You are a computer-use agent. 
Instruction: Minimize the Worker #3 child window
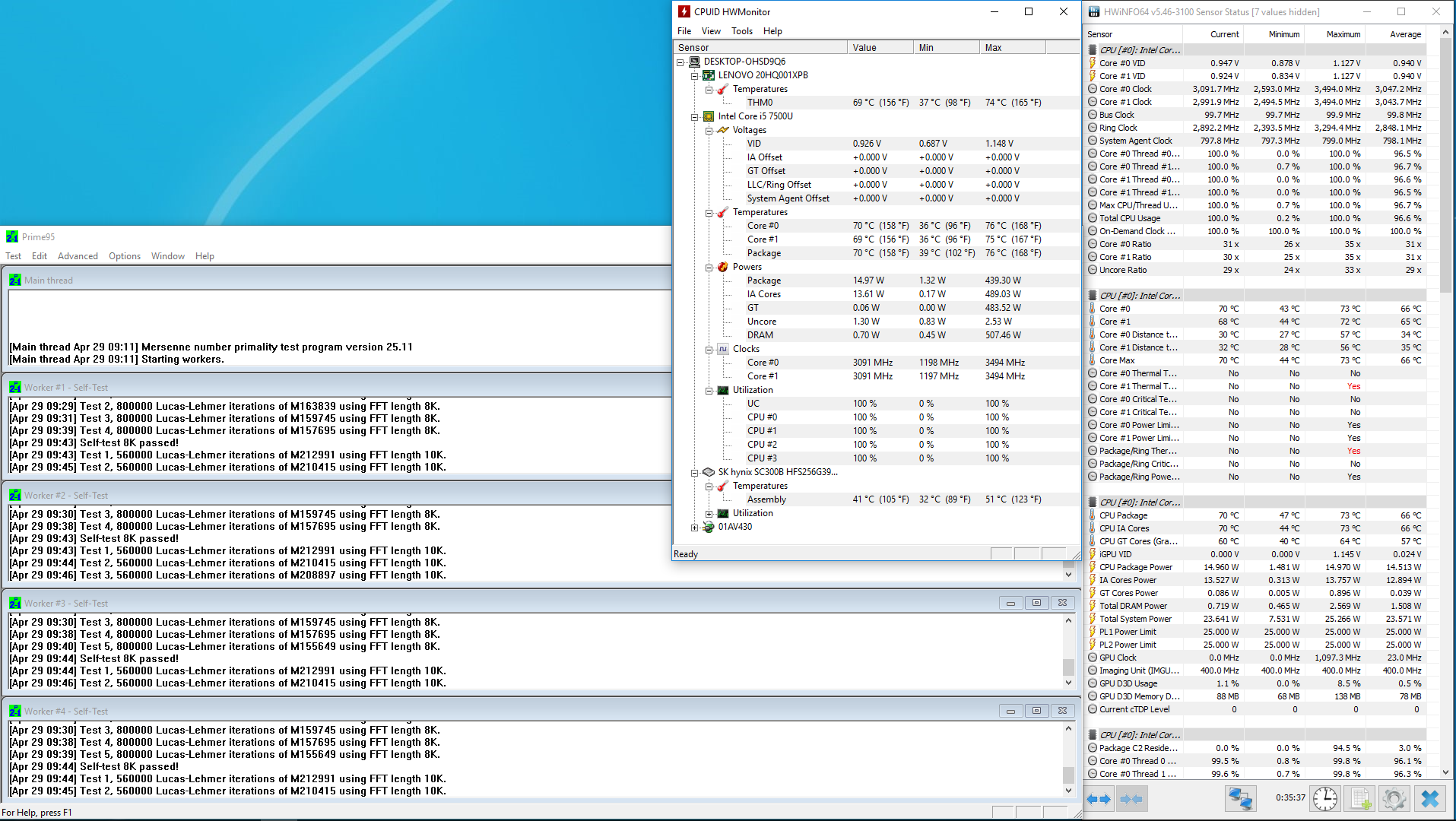pos(1010,604)
